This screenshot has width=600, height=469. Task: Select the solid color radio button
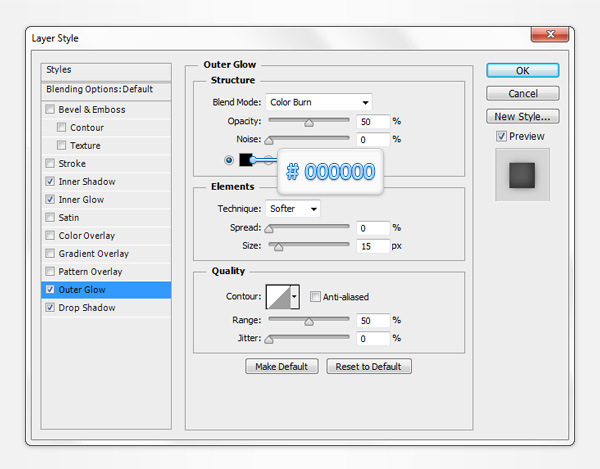coord(230,160)
